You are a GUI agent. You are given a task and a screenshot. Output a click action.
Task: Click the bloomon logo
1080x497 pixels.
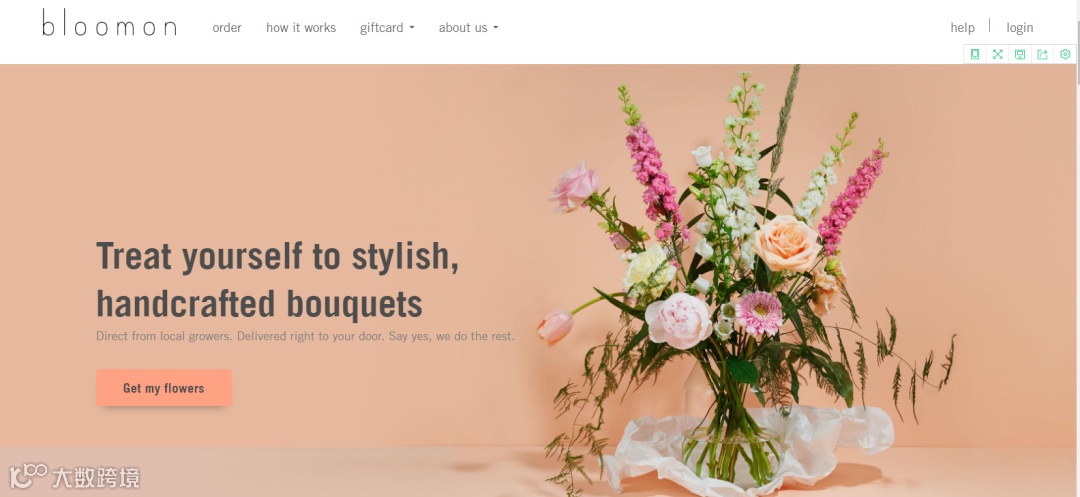110,23
